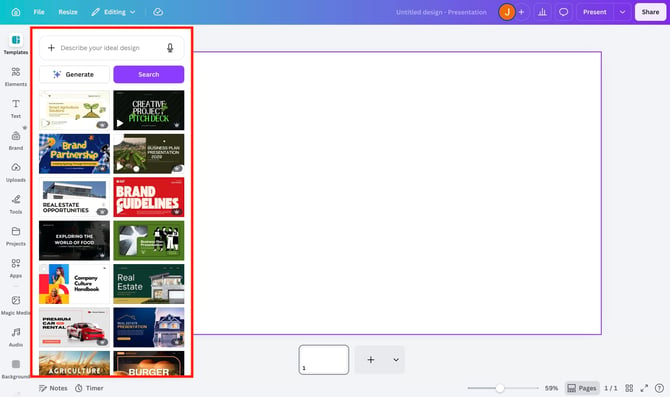
Task: Select the Business Plan Presentation template
Action: 149,153
